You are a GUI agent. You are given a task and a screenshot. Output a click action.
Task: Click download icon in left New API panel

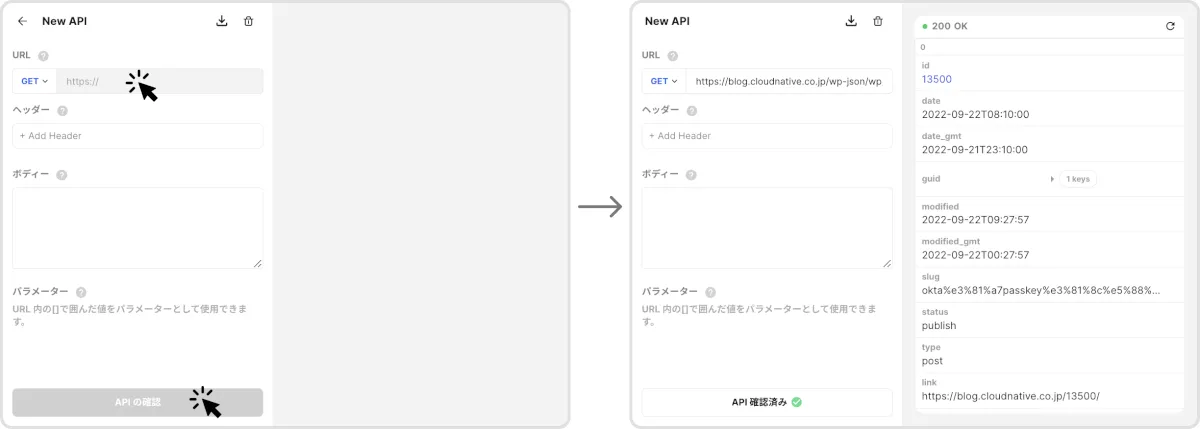coord(222,21)
